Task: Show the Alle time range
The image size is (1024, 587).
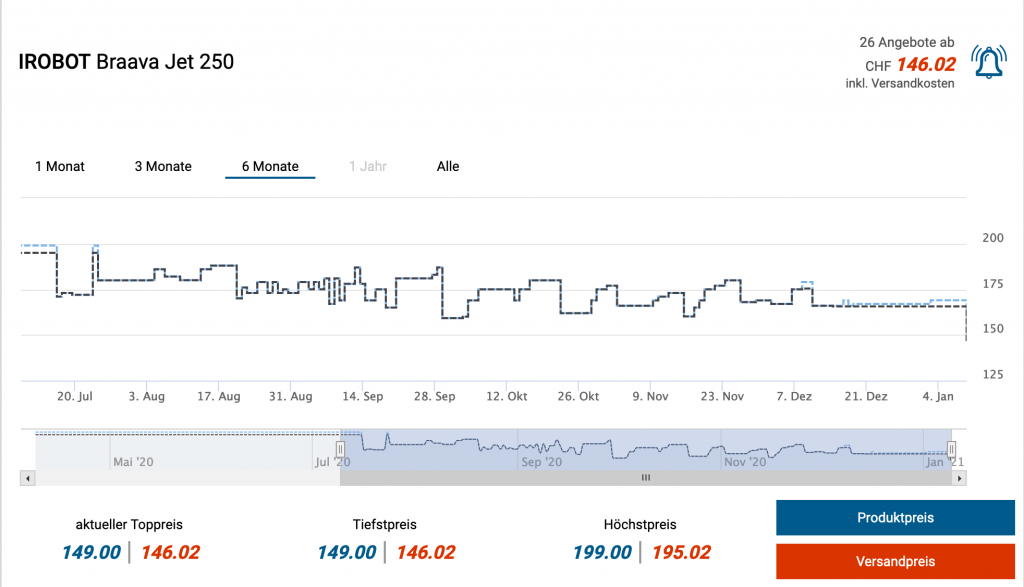Action: pyautogui.click(x=448, y=166)
